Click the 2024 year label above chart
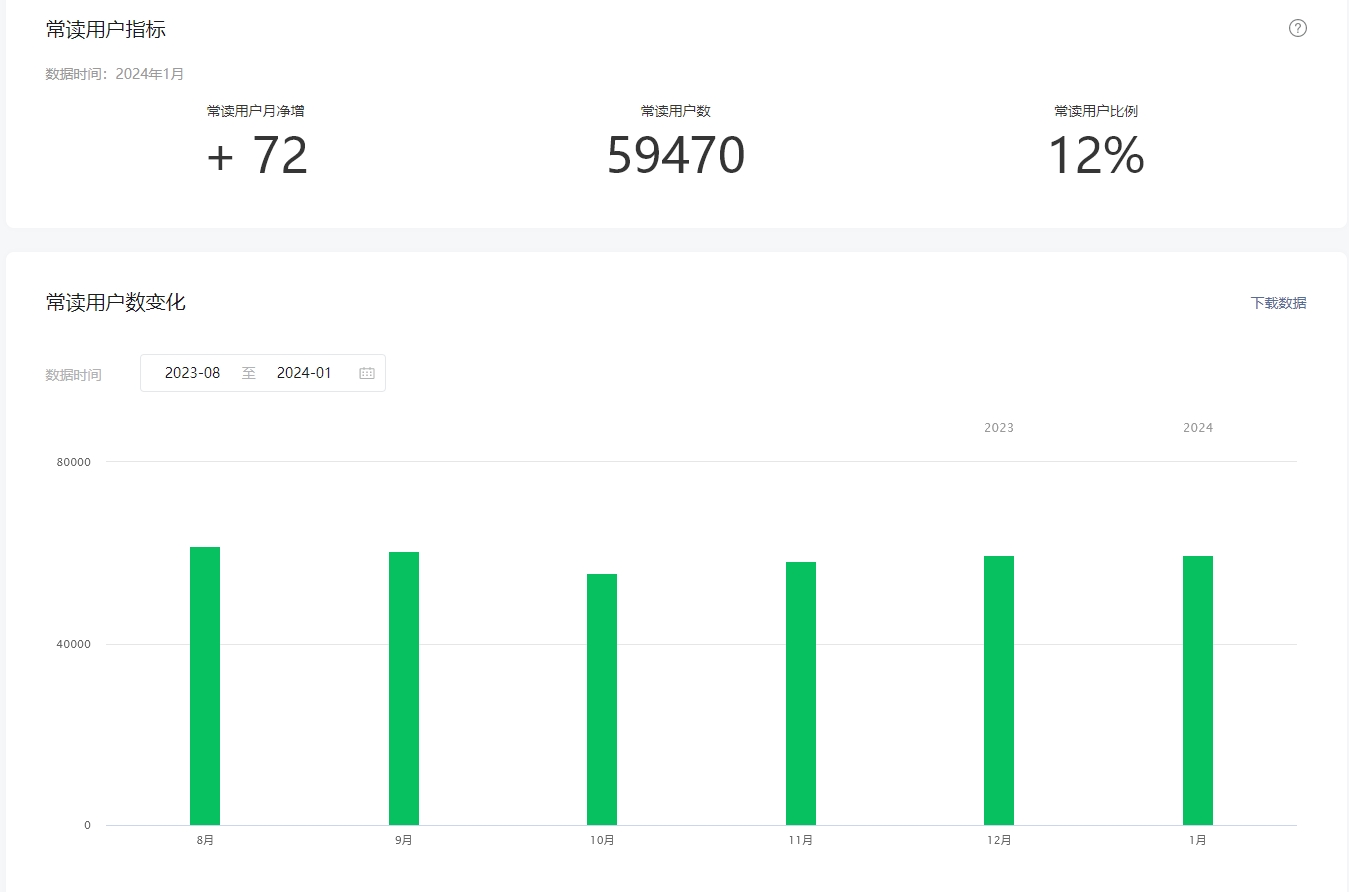This screenshot has width=1349, height=892. click(1198, 428)
